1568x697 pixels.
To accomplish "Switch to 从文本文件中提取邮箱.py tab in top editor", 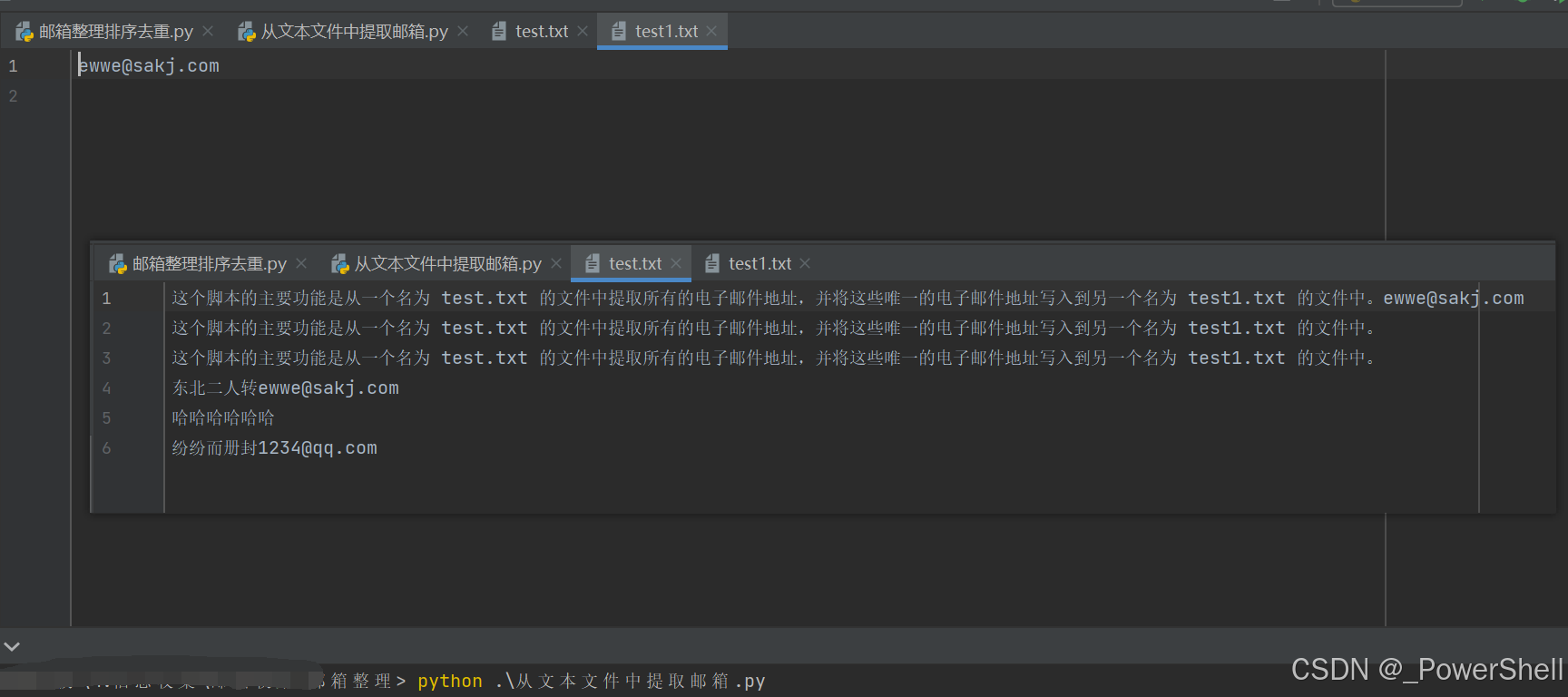I will (x=355, y=32).
